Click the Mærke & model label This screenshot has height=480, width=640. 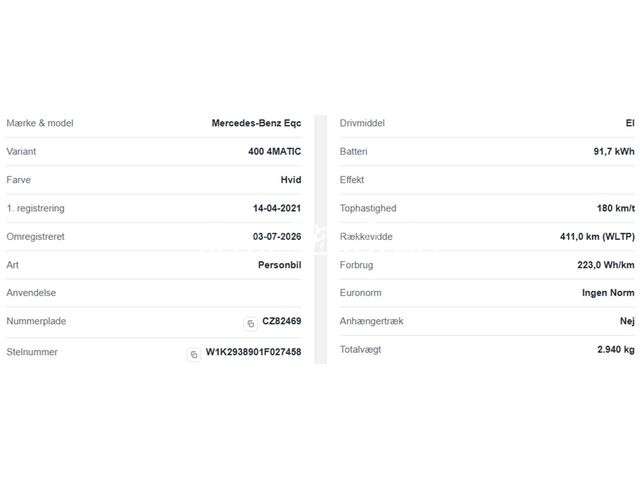coord(40,123)
